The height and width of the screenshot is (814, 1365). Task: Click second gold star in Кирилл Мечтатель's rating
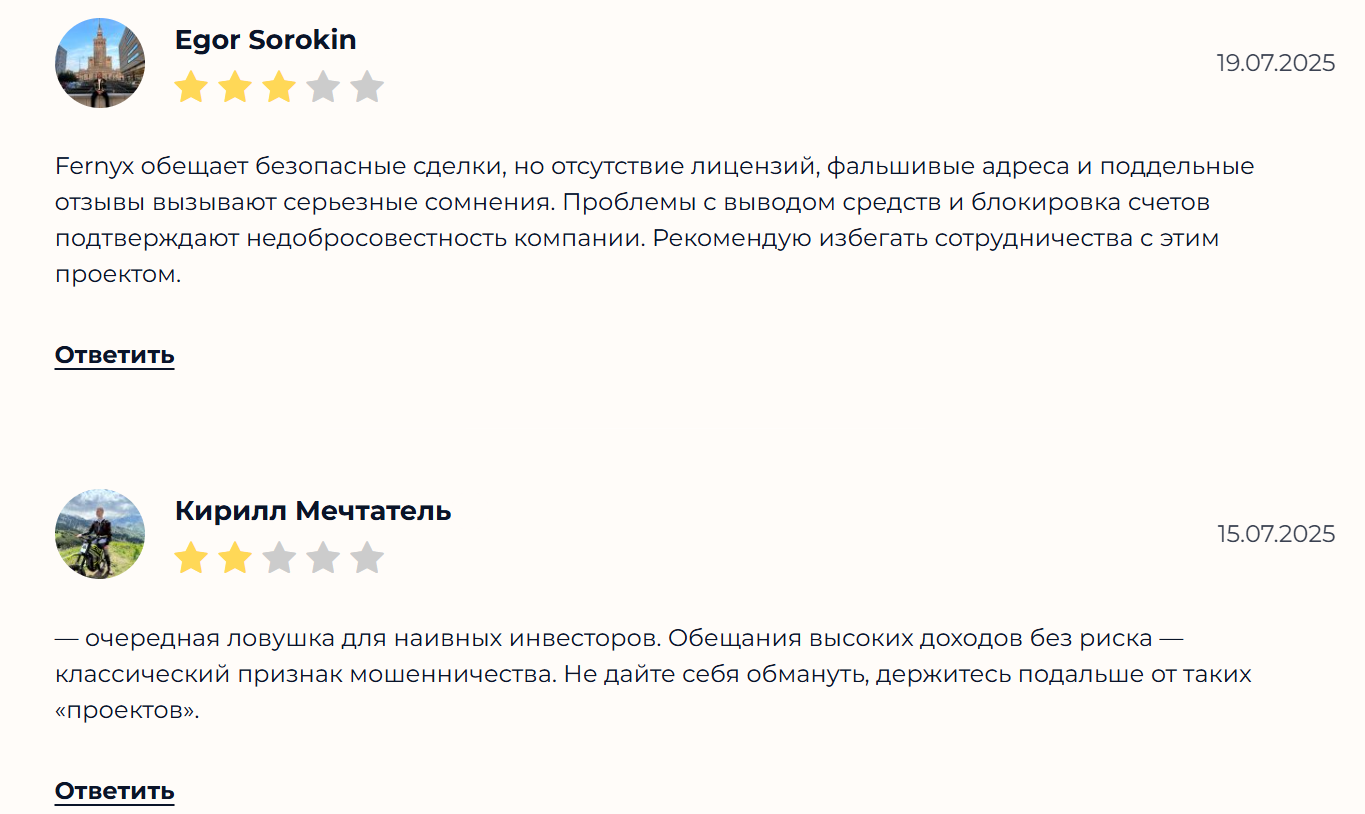click(235, 558)
